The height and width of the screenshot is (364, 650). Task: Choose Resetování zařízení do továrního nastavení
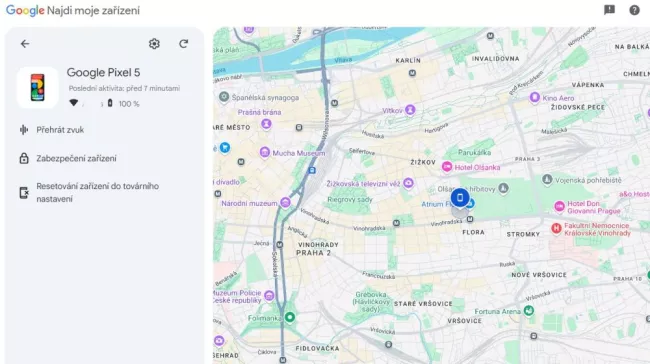[97, 192]
